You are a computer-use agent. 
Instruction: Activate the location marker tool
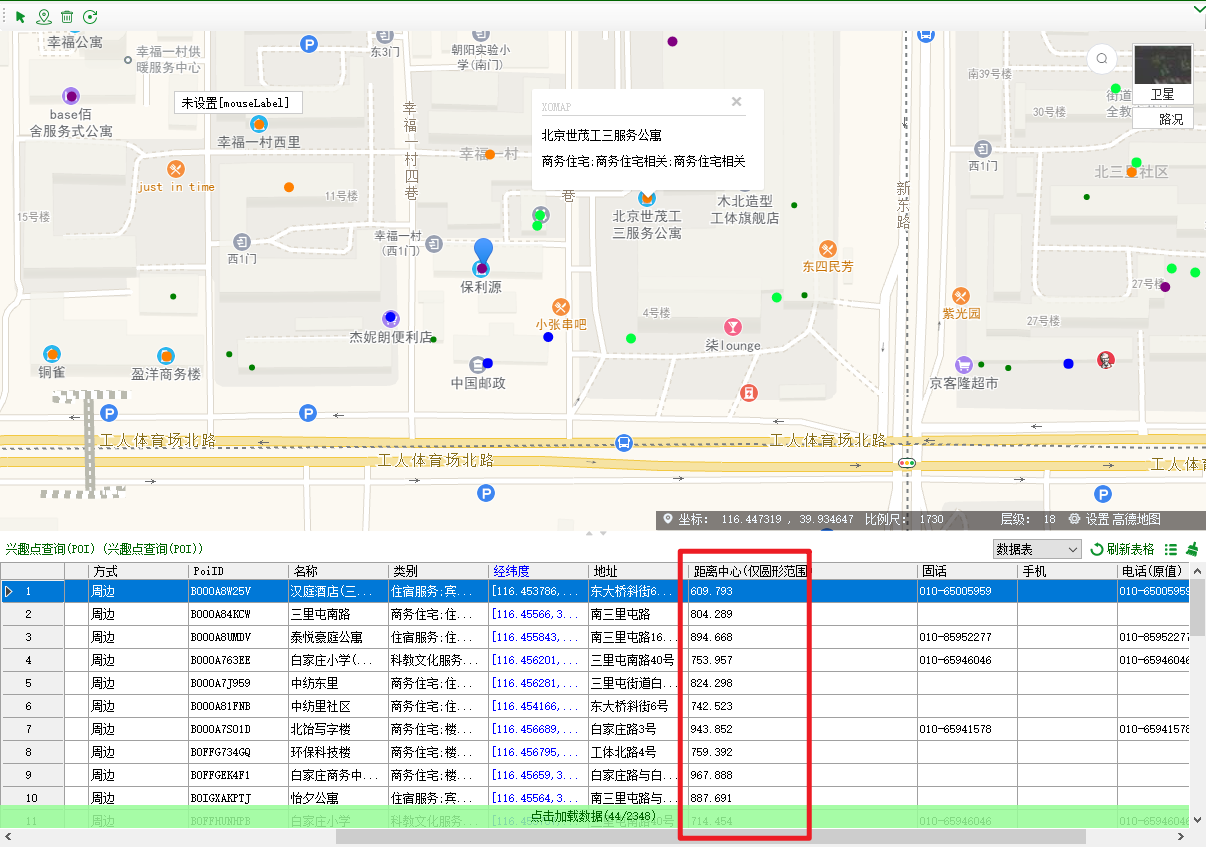point(43,16)
